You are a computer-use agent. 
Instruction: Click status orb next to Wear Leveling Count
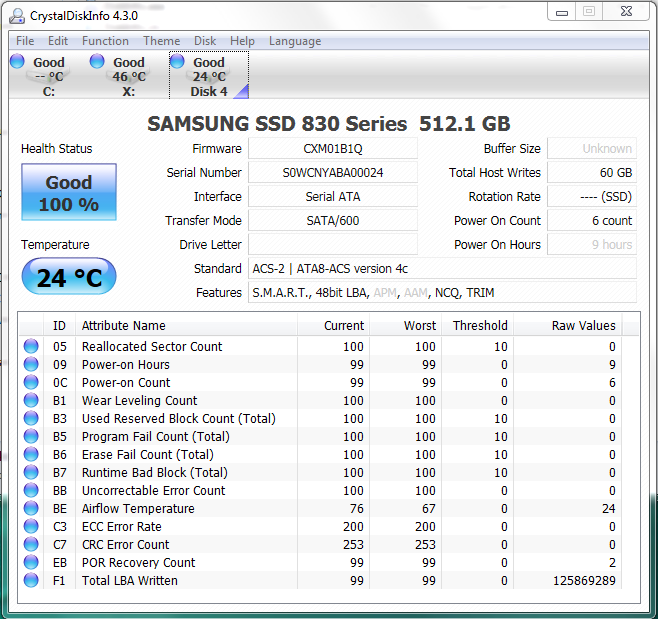(31, 401)
